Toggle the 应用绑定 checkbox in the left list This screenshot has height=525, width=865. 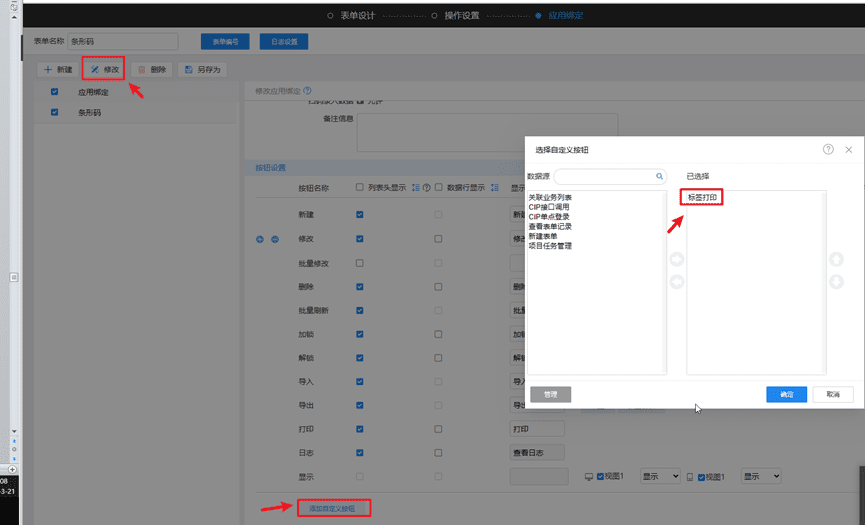(x=55, y=92)
